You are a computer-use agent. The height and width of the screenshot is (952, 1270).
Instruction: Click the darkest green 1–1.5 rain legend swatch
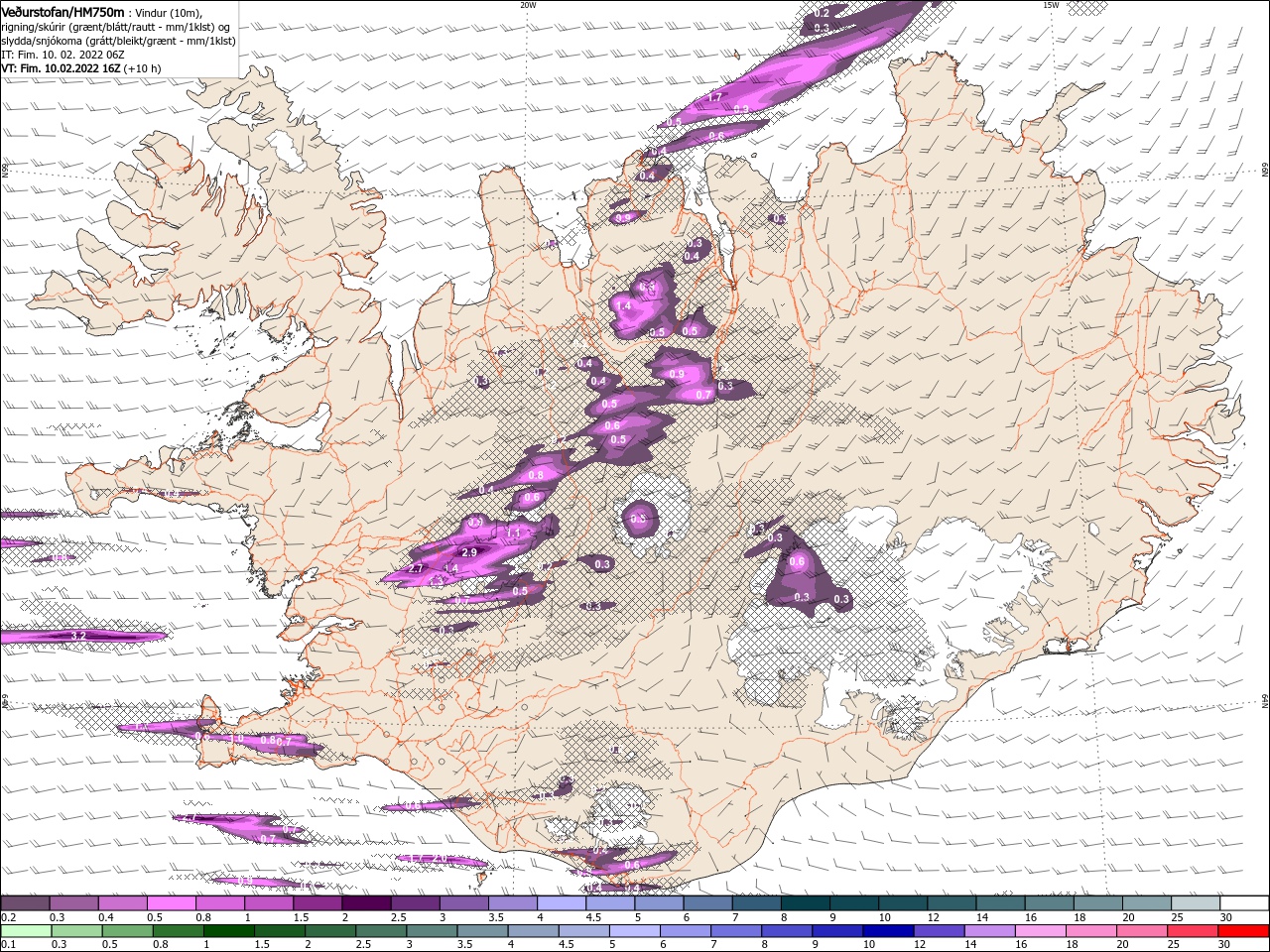[228, 931]
